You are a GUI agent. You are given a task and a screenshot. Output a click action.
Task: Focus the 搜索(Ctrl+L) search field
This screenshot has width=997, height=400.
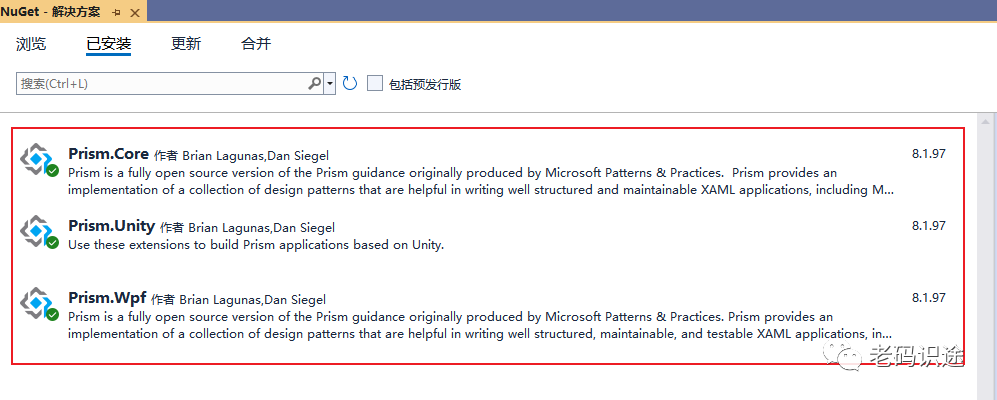163,83
